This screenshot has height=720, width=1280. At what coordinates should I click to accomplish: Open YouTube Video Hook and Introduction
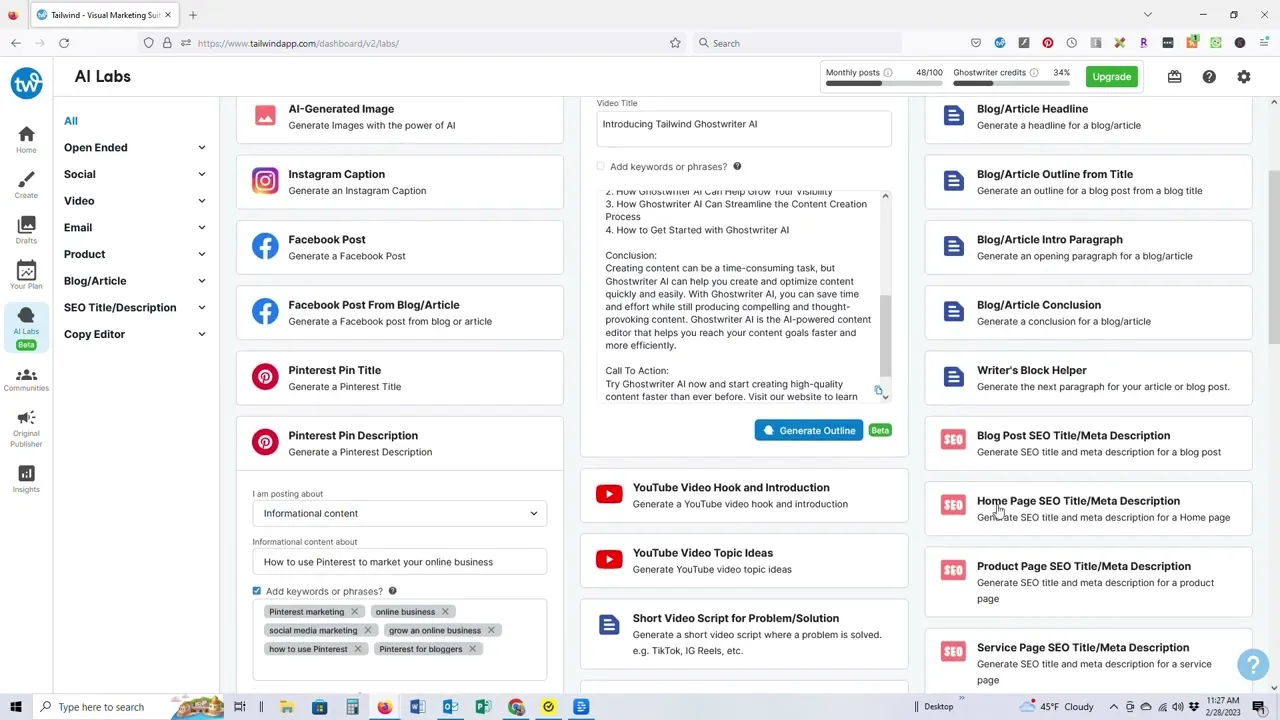pyautogui.click(x=744, y=495)
